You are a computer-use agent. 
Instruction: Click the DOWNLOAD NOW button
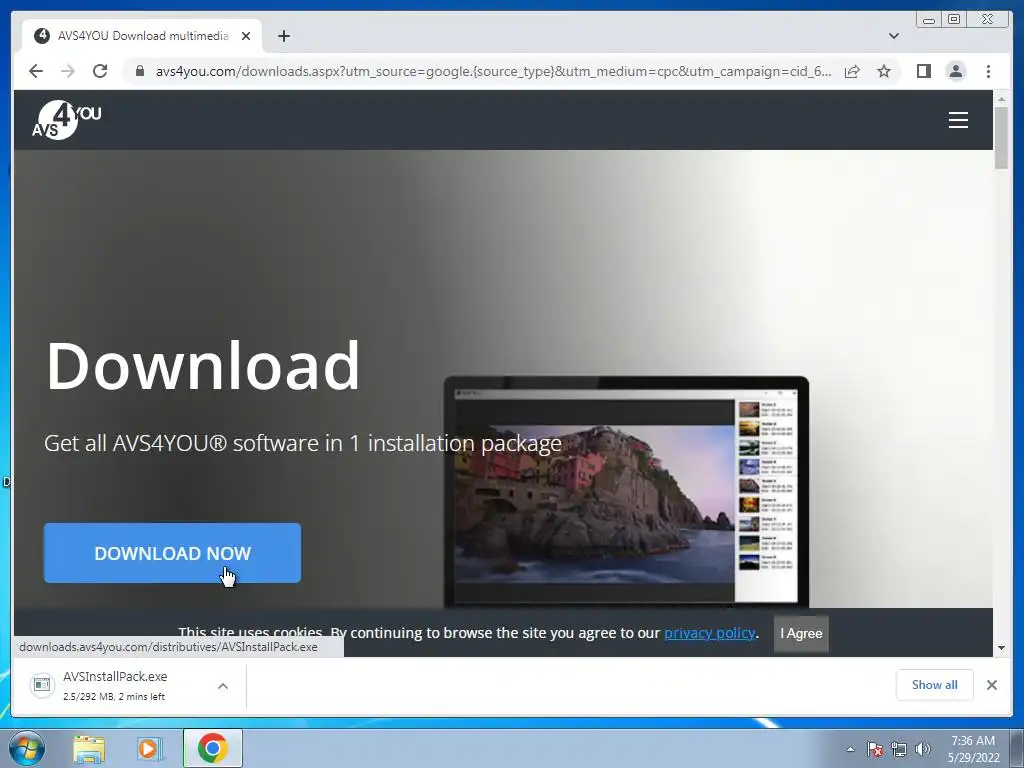(172, 552)
